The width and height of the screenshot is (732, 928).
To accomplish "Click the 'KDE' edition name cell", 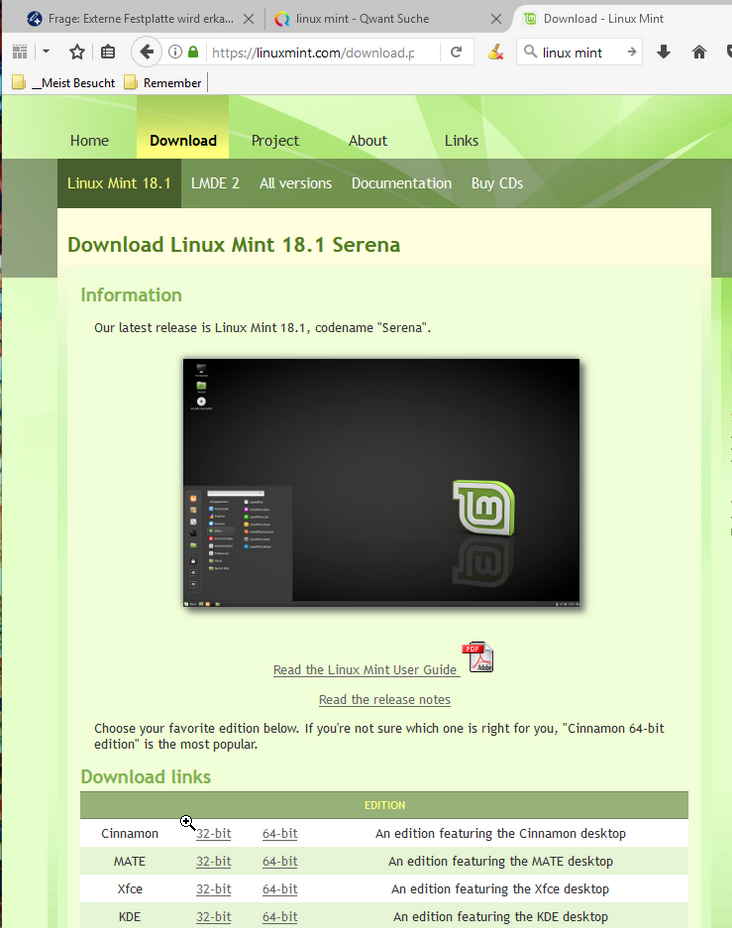I will point(130,917).
